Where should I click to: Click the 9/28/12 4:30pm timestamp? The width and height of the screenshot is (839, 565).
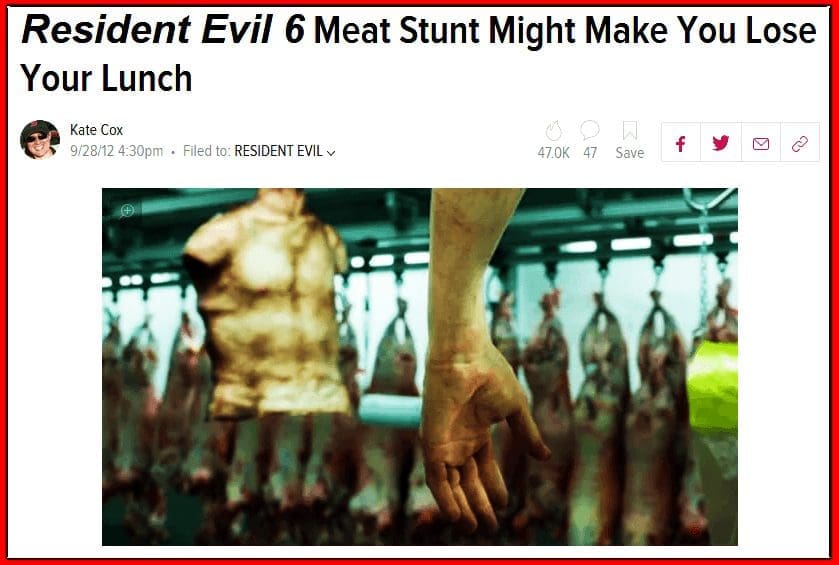coord(117,151)
